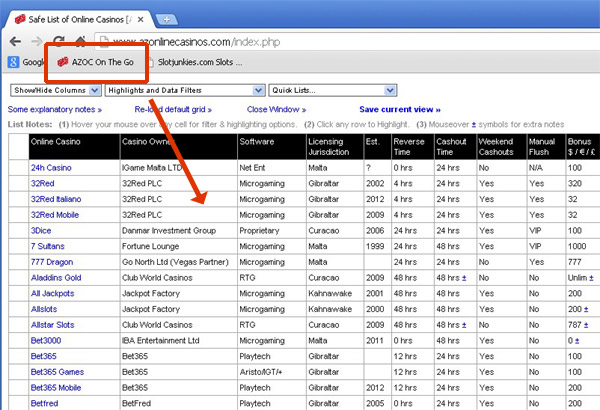600x410 pixels.
Task: Select the Safe List of Online Casinos tab
Action: pos(78,20)
